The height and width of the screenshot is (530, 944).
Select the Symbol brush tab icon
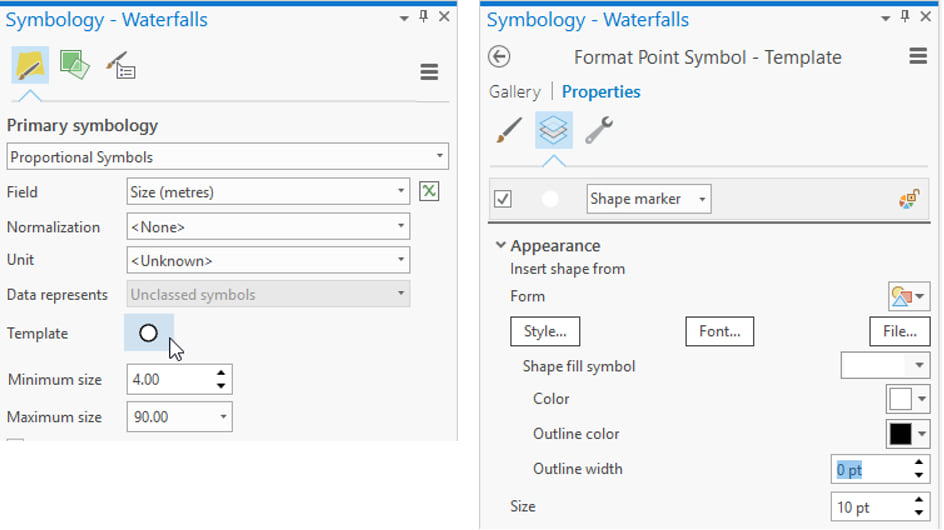click(x=509, y=130)
